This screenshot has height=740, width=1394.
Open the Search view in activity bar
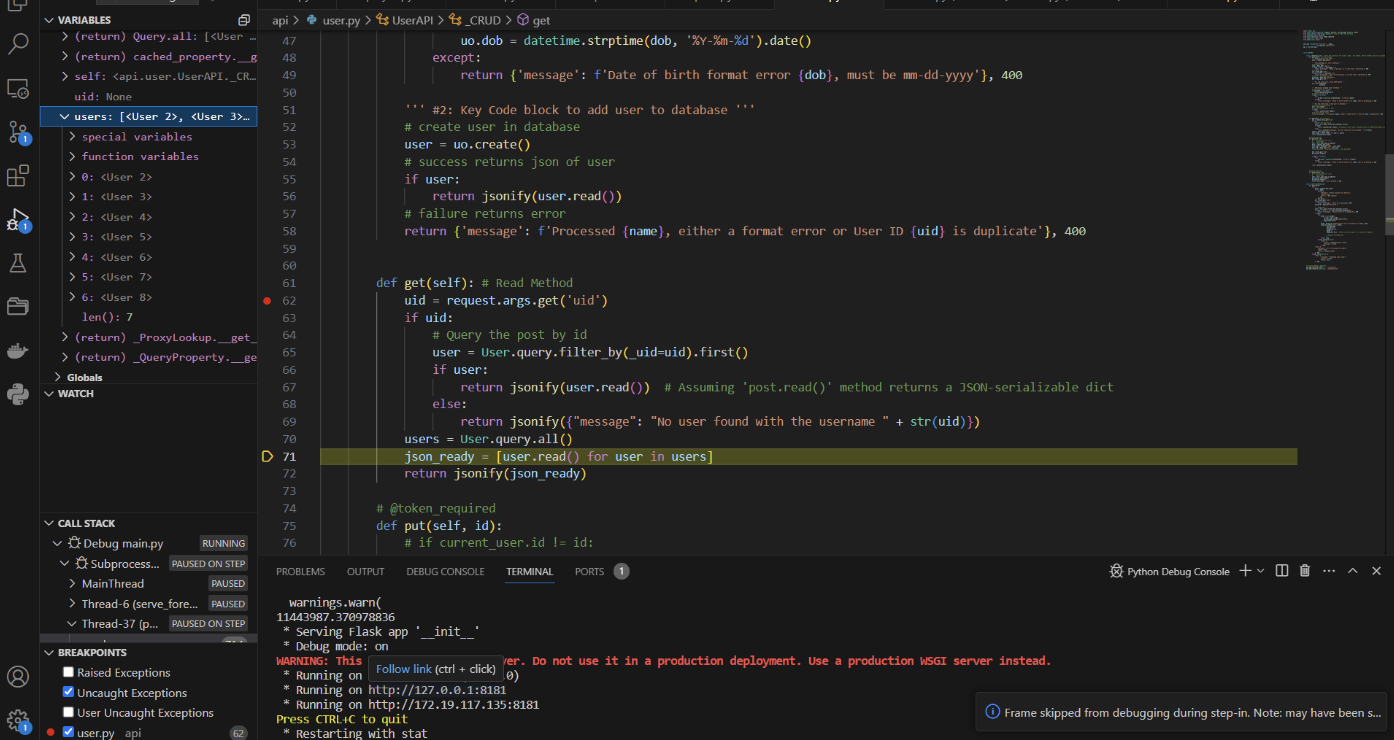[x=19, y=44]
